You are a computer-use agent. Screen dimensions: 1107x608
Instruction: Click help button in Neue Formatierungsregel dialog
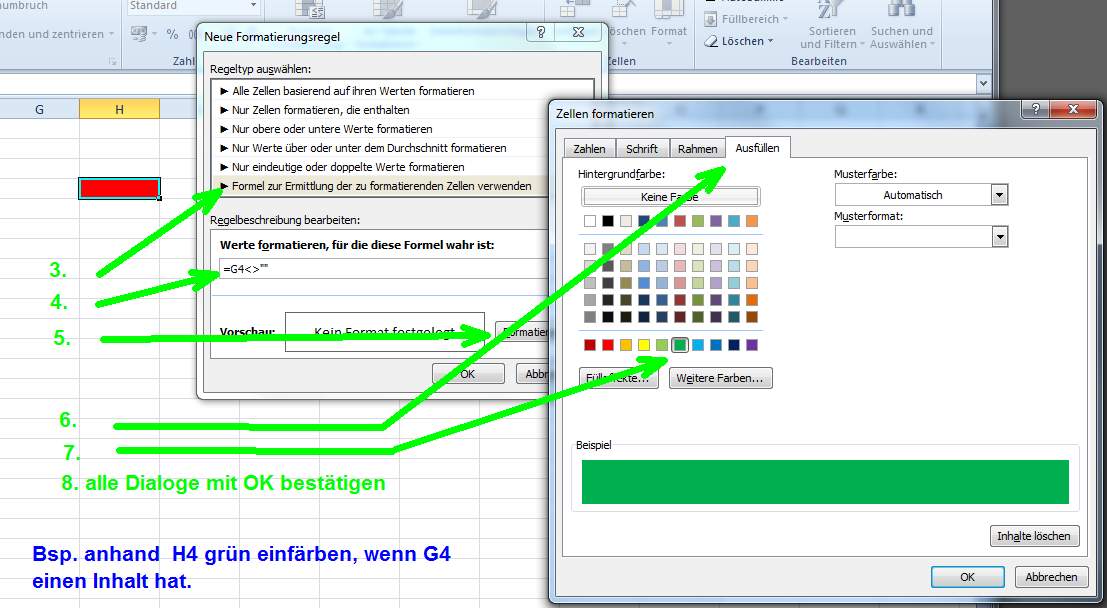coord(541,34)
